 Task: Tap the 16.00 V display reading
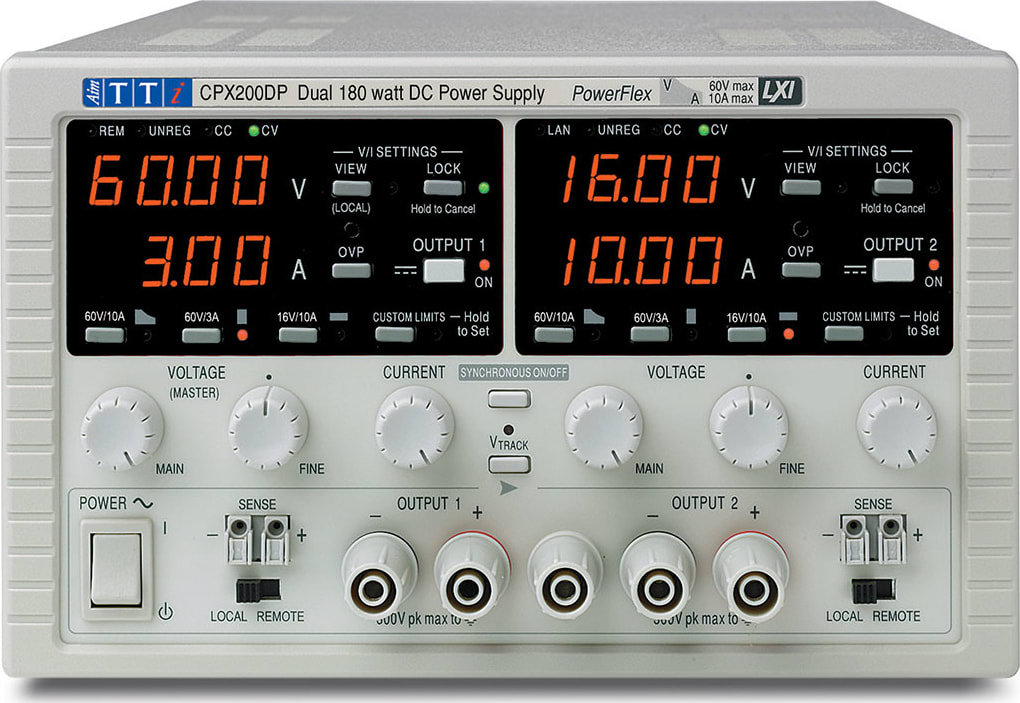click(641, 179)
